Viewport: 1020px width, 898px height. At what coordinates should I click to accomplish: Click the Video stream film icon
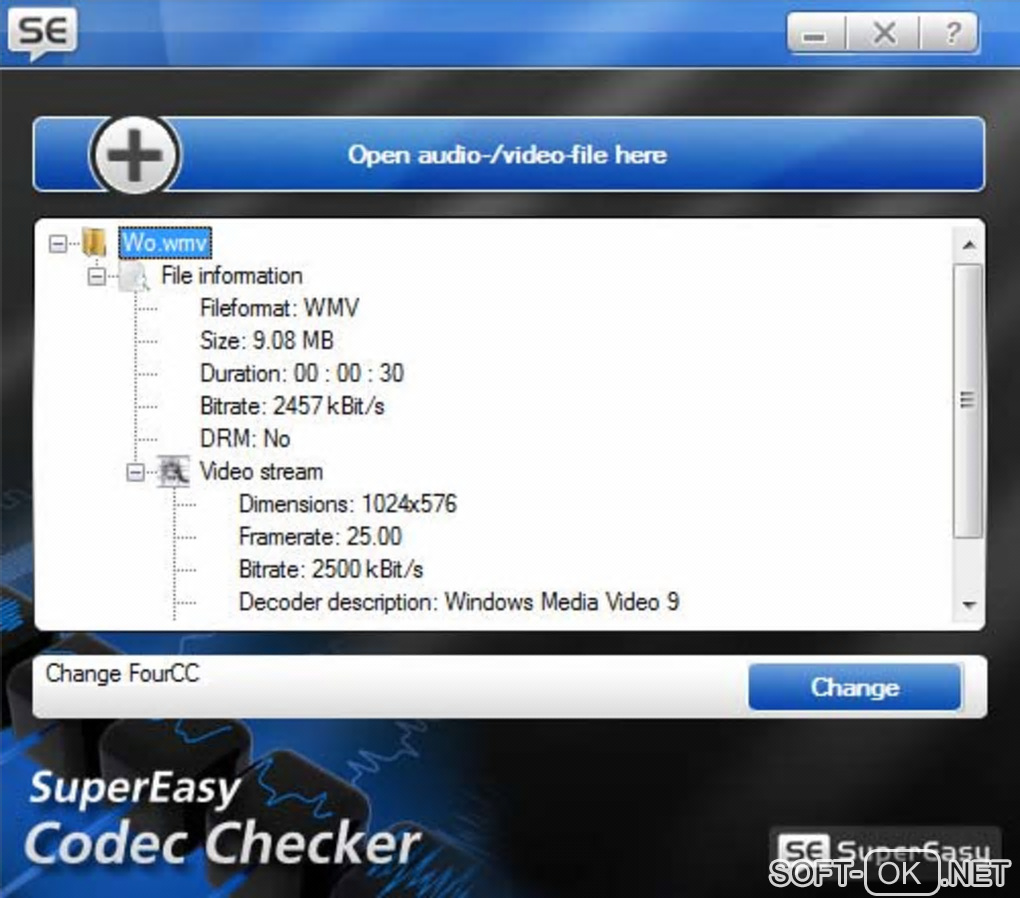[174, 472]
